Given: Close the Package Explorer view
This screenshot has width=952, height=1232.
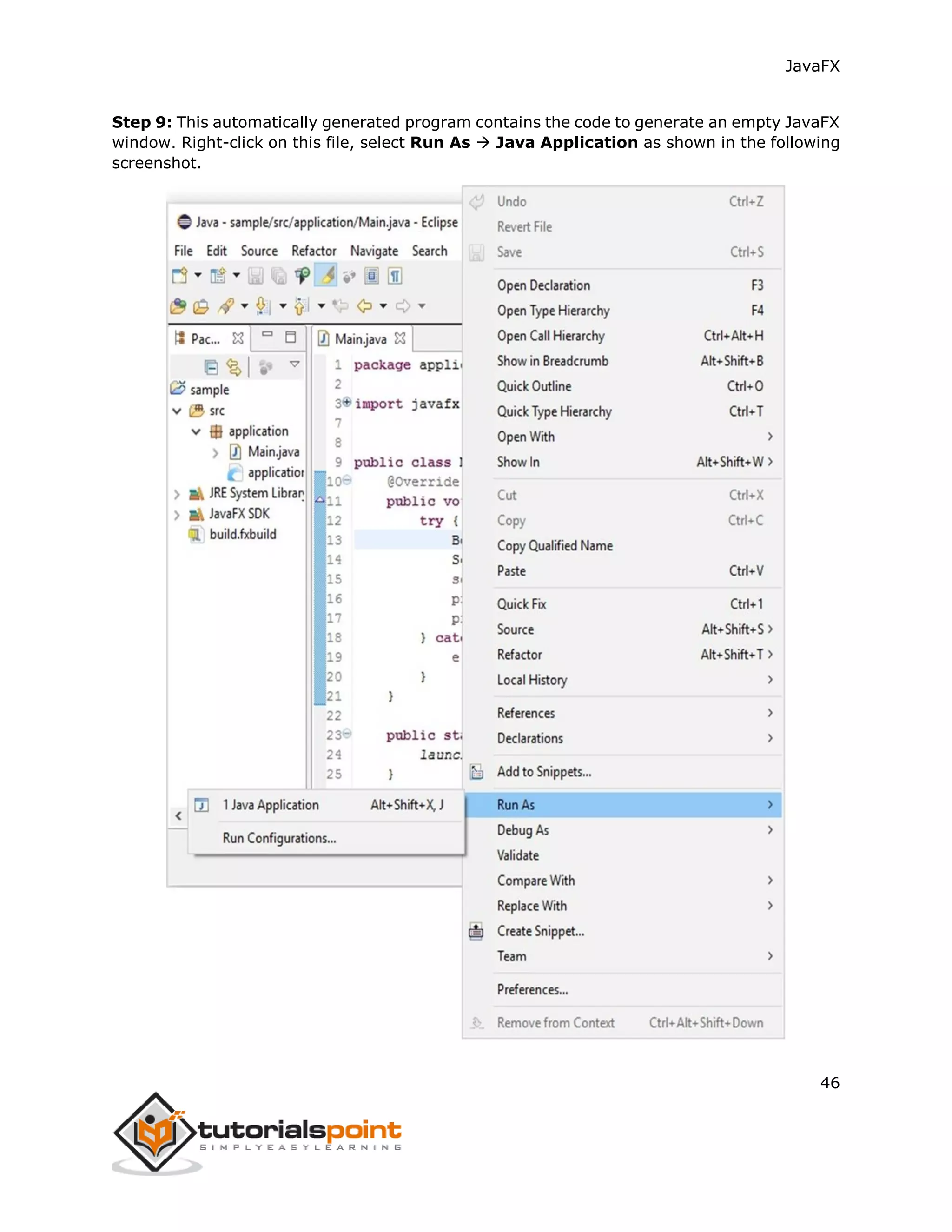Looking at the screenshot, I should (238, 338).
